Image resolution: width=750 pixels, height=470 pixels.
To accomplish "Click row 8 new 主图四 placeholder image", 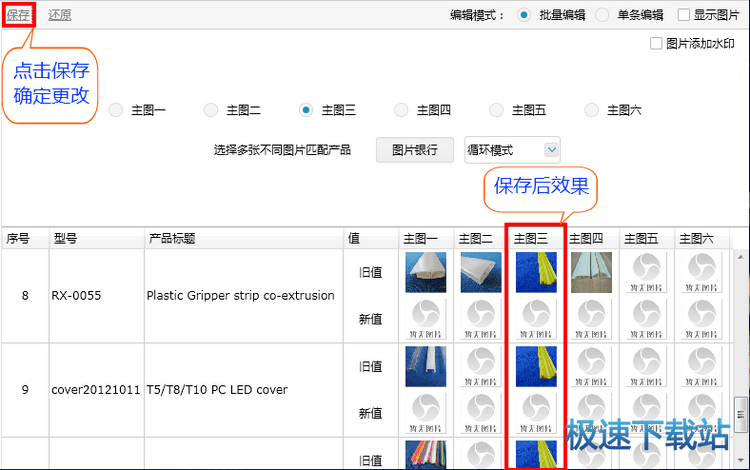I will (x=591, y=319).
